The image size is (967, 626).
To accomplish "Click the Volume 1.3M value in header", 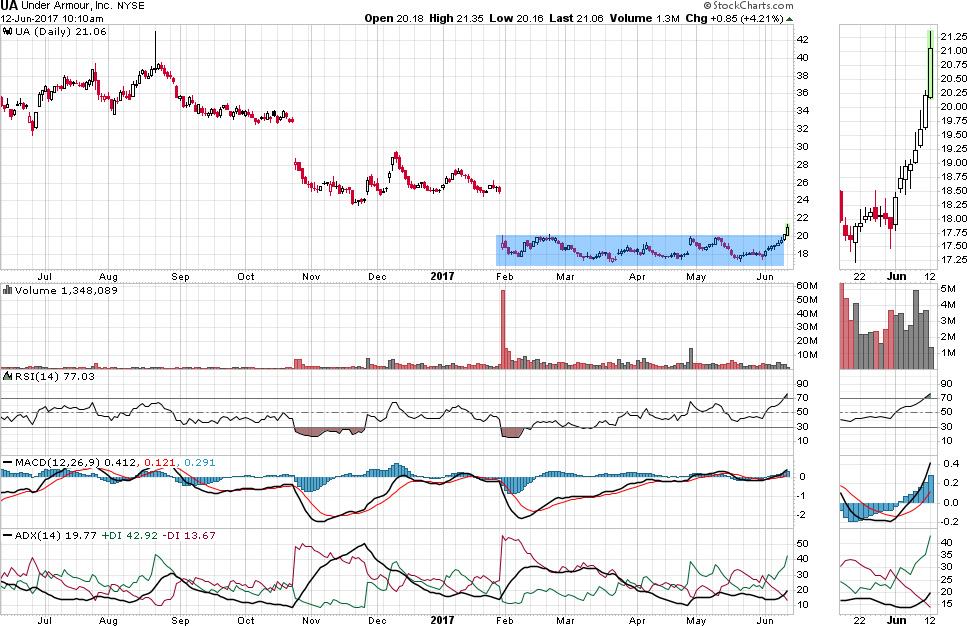I will (645, 19).
